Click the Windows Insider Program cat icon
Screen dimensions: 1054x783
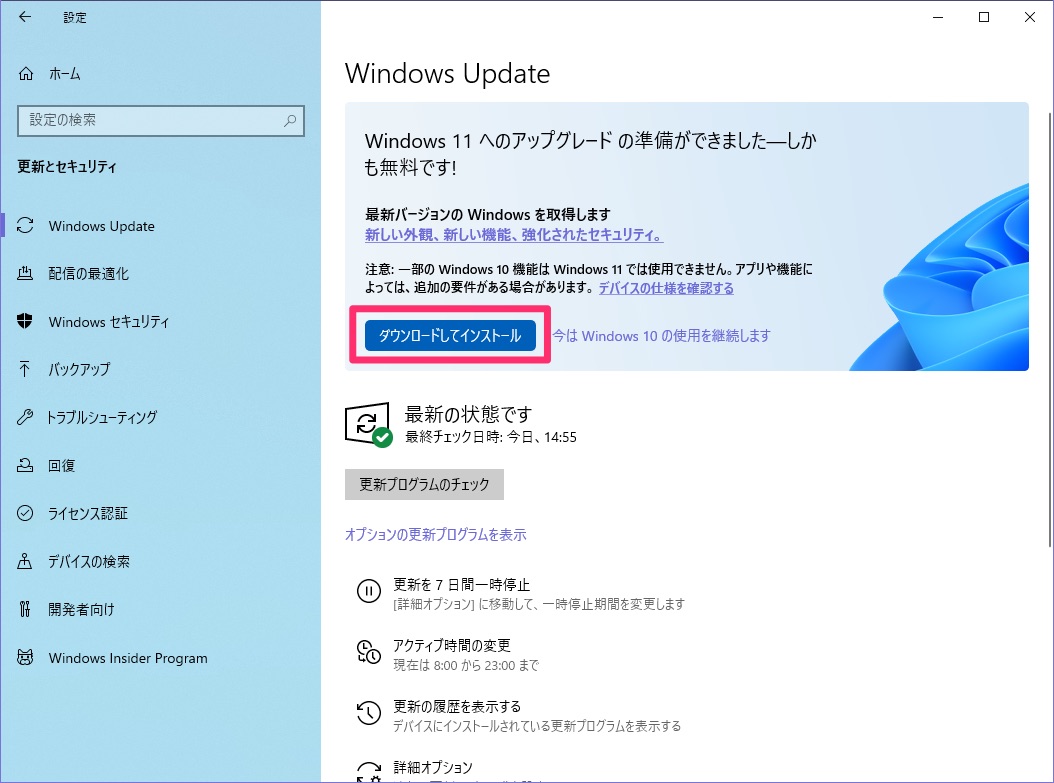25,657
